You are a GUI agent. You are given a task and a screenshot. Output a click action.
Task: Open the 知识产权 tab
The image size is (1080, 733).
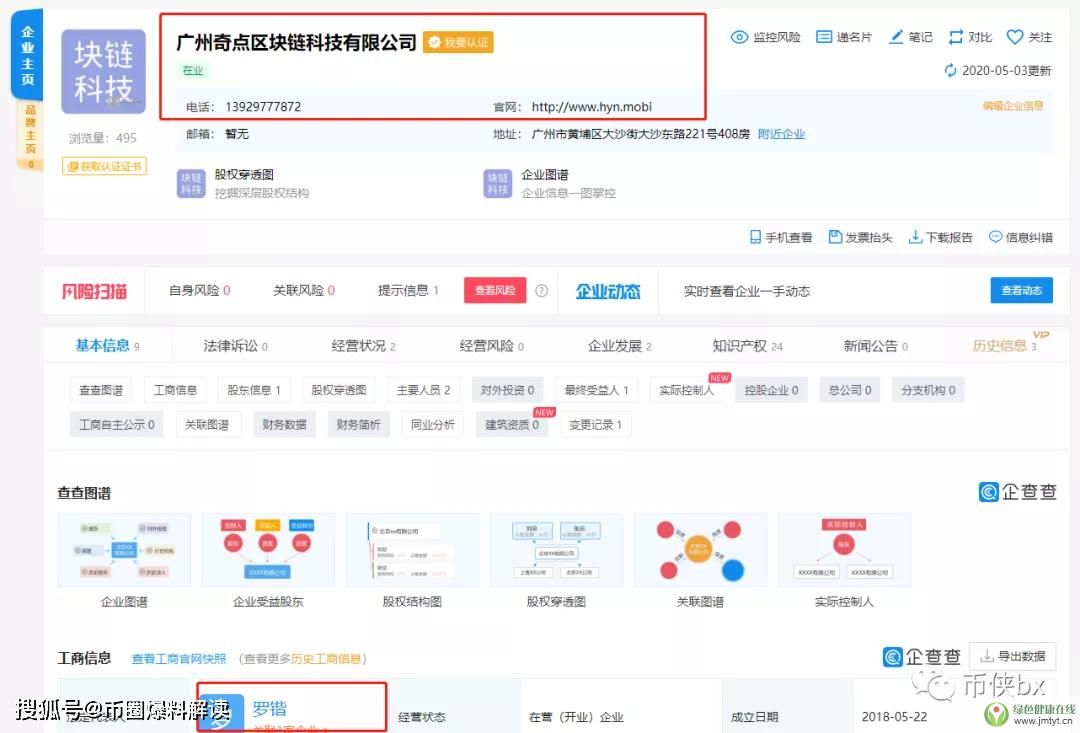point(747,346)
